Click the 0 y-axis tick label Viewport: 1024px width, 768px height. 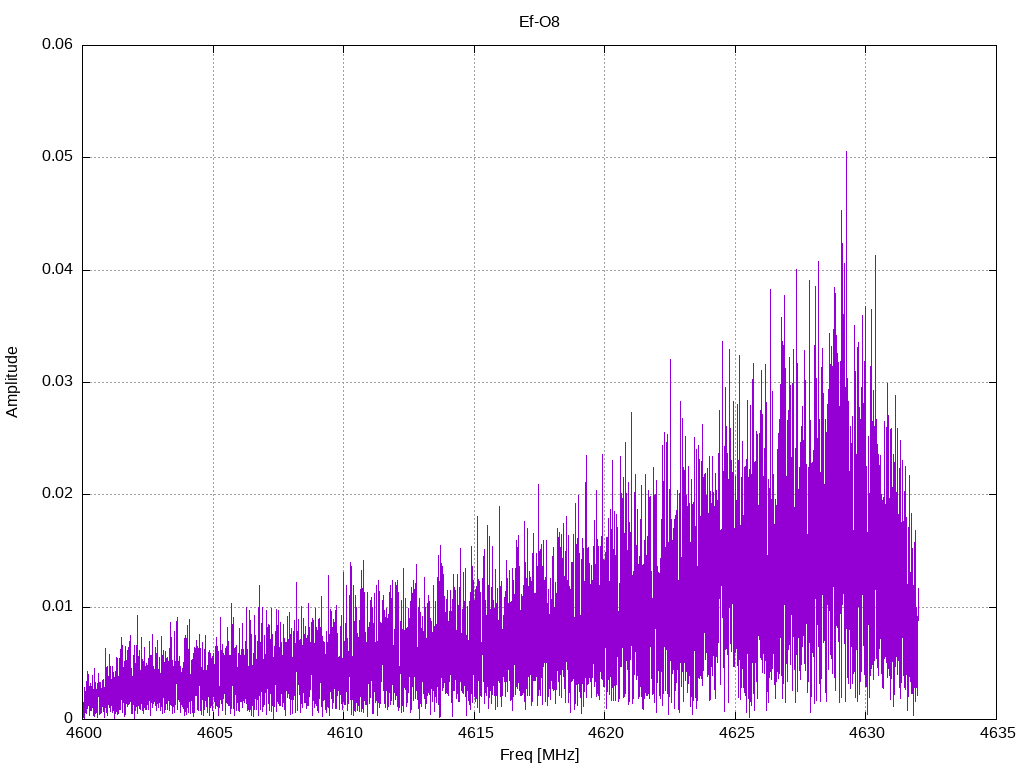tap(69, 718)
